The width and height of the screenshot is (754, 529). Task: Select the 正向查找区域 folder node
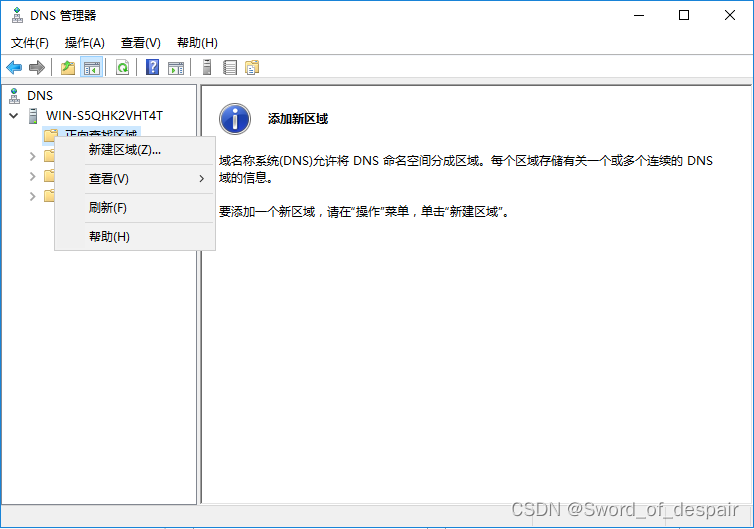[x=91, y=132]
